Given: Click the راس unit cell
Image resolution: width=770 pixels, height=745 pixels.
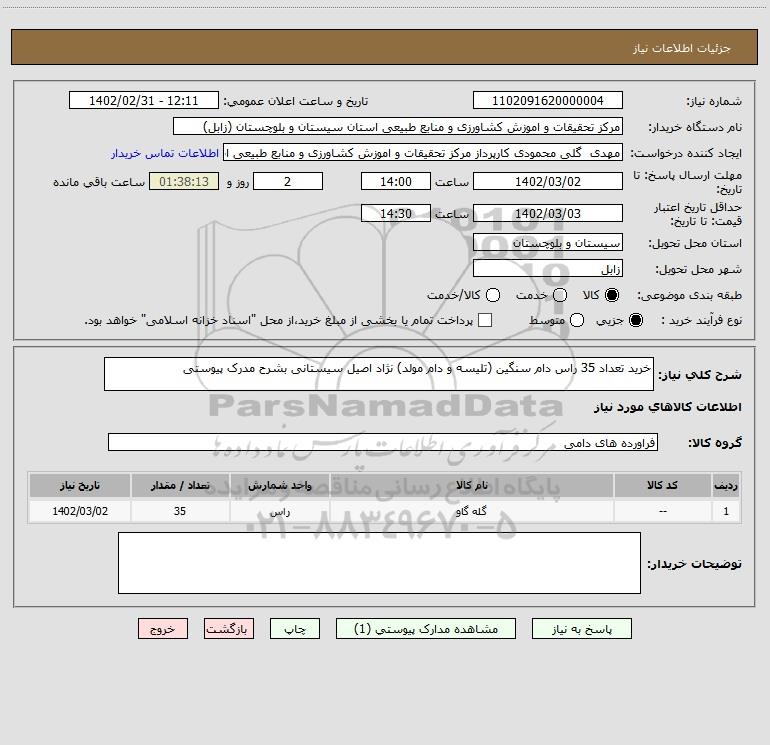Looking at the screenshot, I should 279,511.
